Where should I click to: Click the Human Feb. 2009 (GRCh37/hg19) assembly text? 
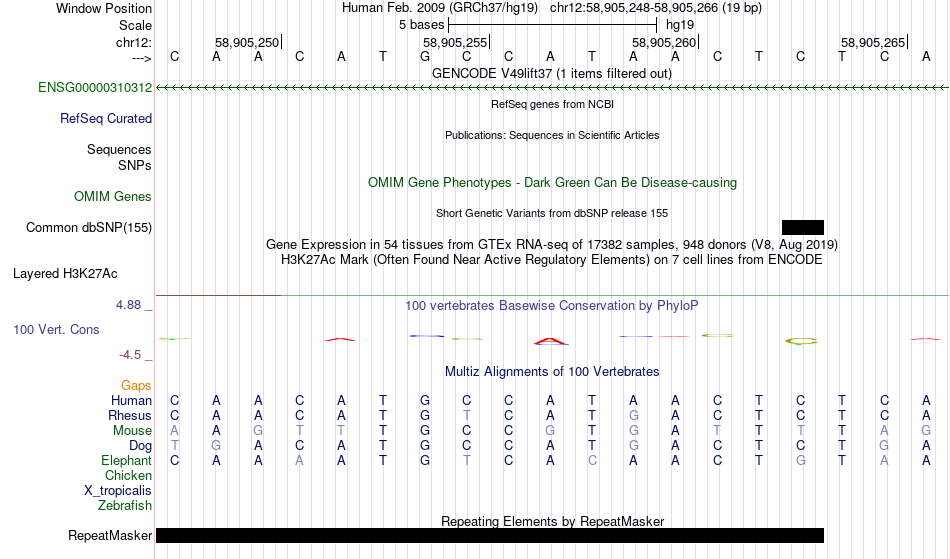(440, 8)
